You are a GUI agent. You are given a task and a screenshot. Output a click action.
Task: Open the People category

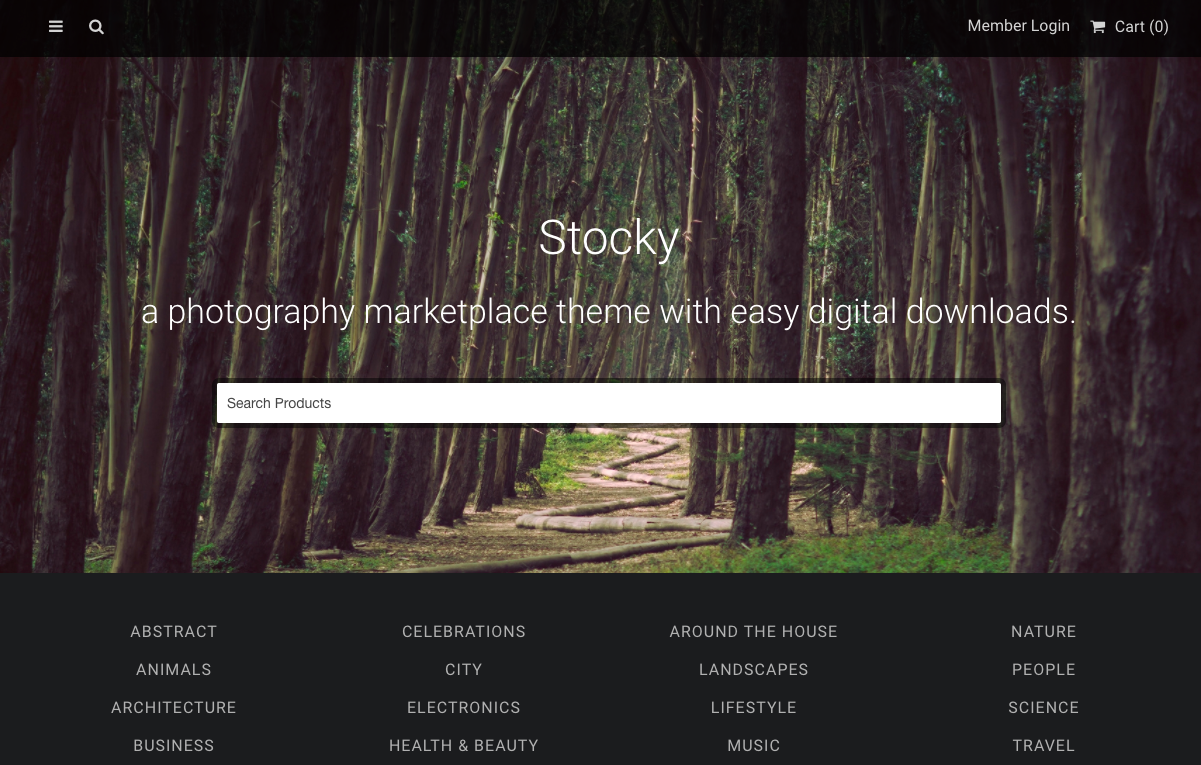[x=1044, y=670]
